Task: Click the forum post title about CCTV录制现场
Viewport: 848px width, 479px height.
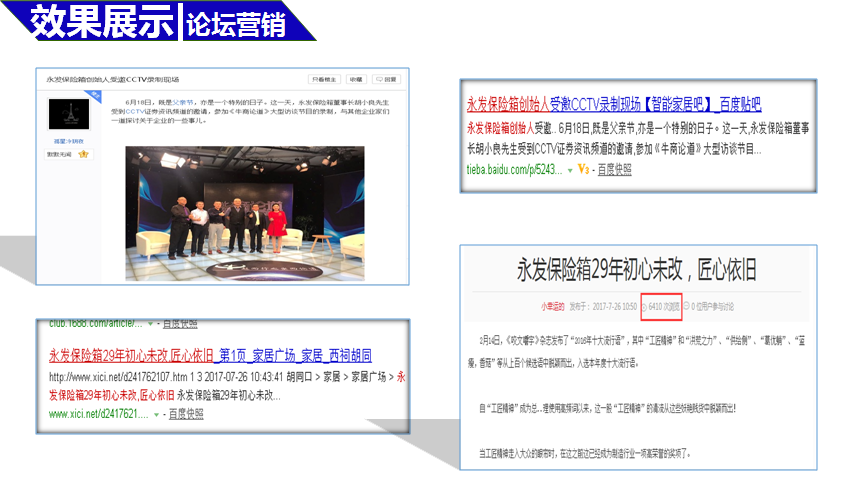Action: point(112,79)
